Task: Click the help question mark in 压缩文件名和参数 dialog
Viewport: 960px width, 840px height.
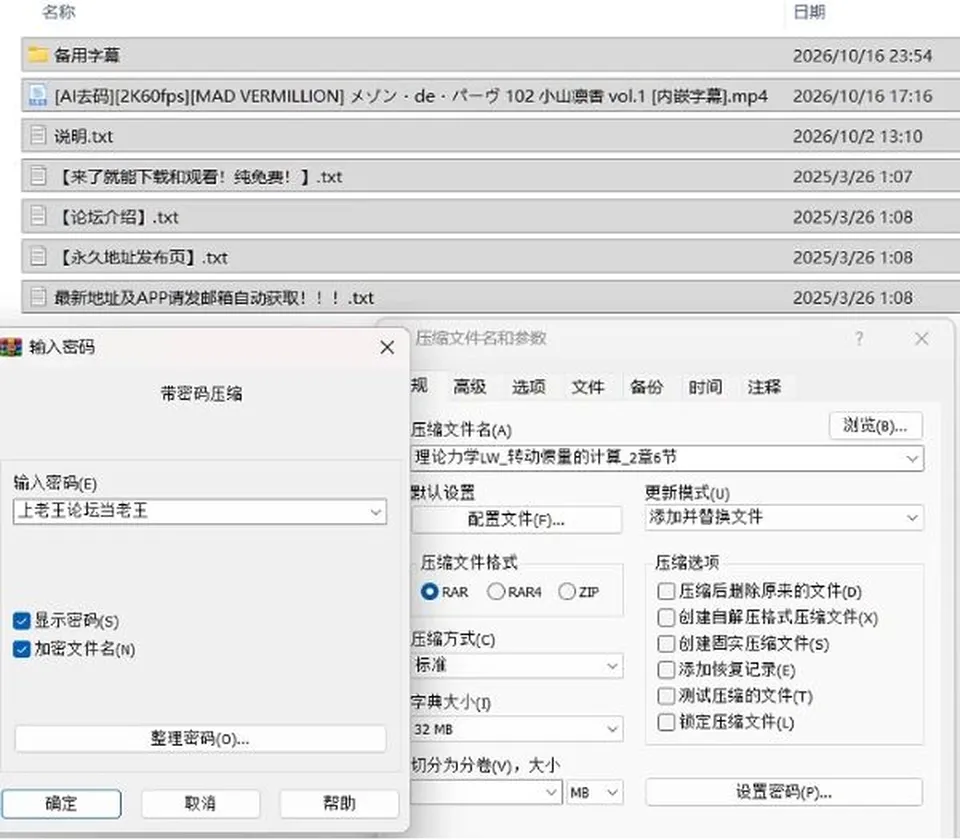Action: [x=860, y=339]
